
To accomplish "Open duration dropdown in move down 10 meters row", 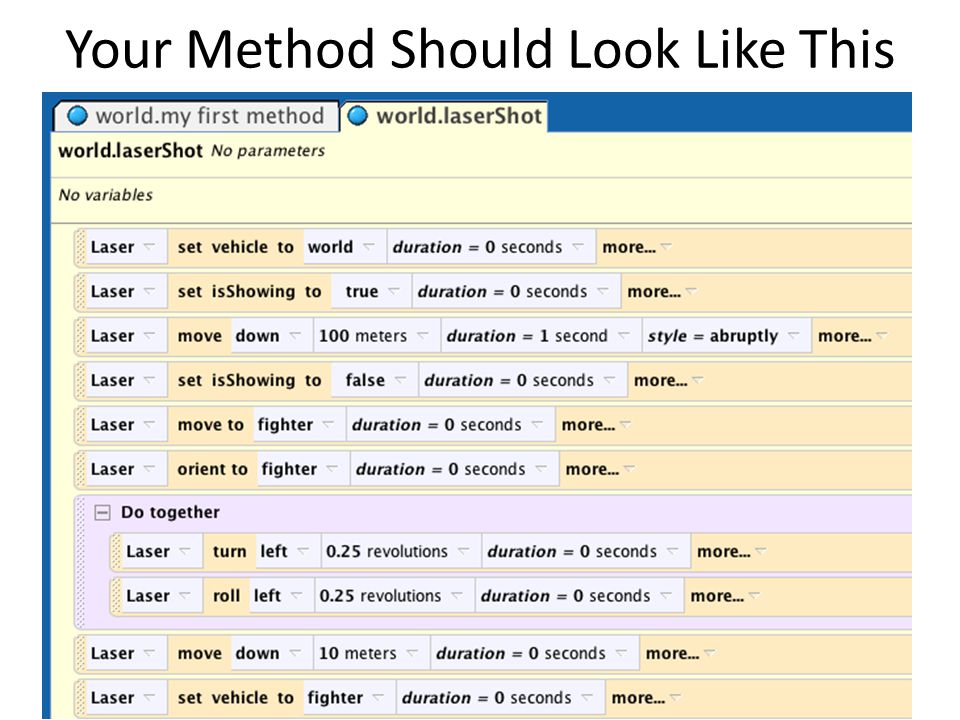I will [x=535, y=653].
